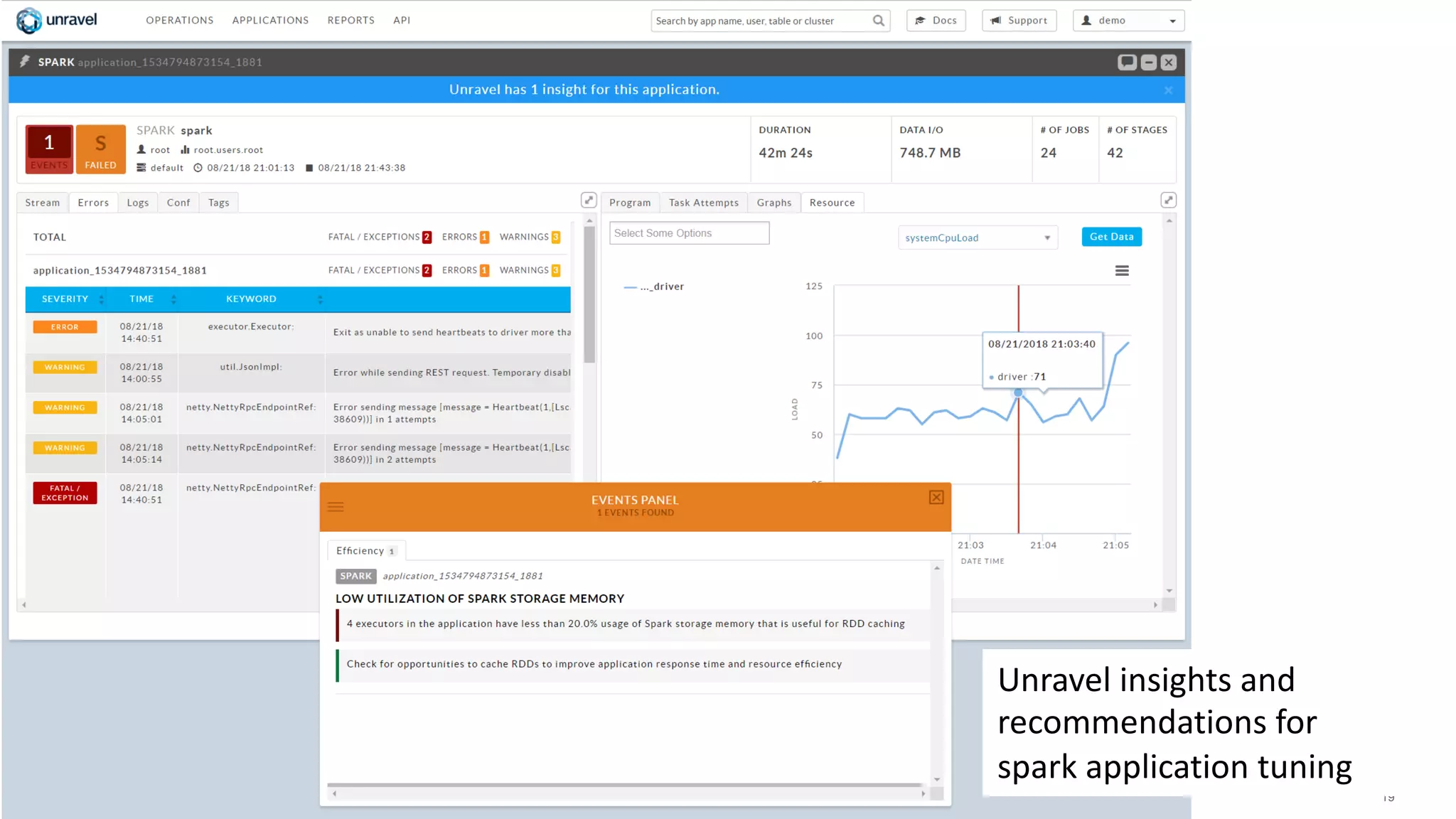Open the Support page
Image resolution: width=1456 pixels, height=819 pixels.
pos(1019,21)
